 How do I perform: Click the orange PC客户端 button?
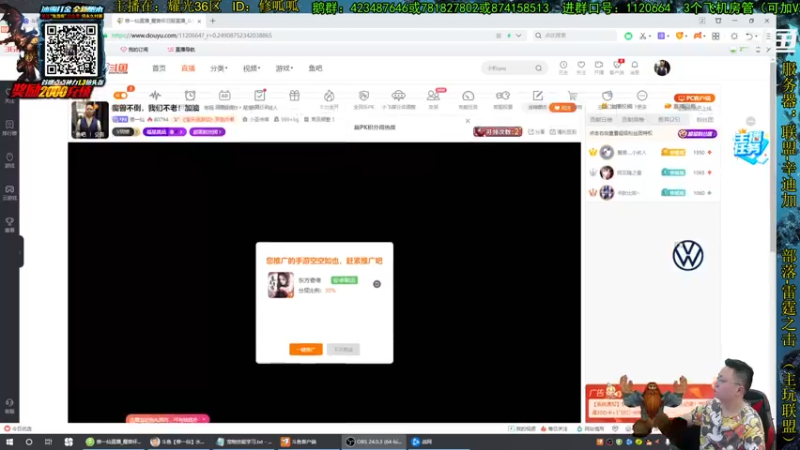(694, 98)
